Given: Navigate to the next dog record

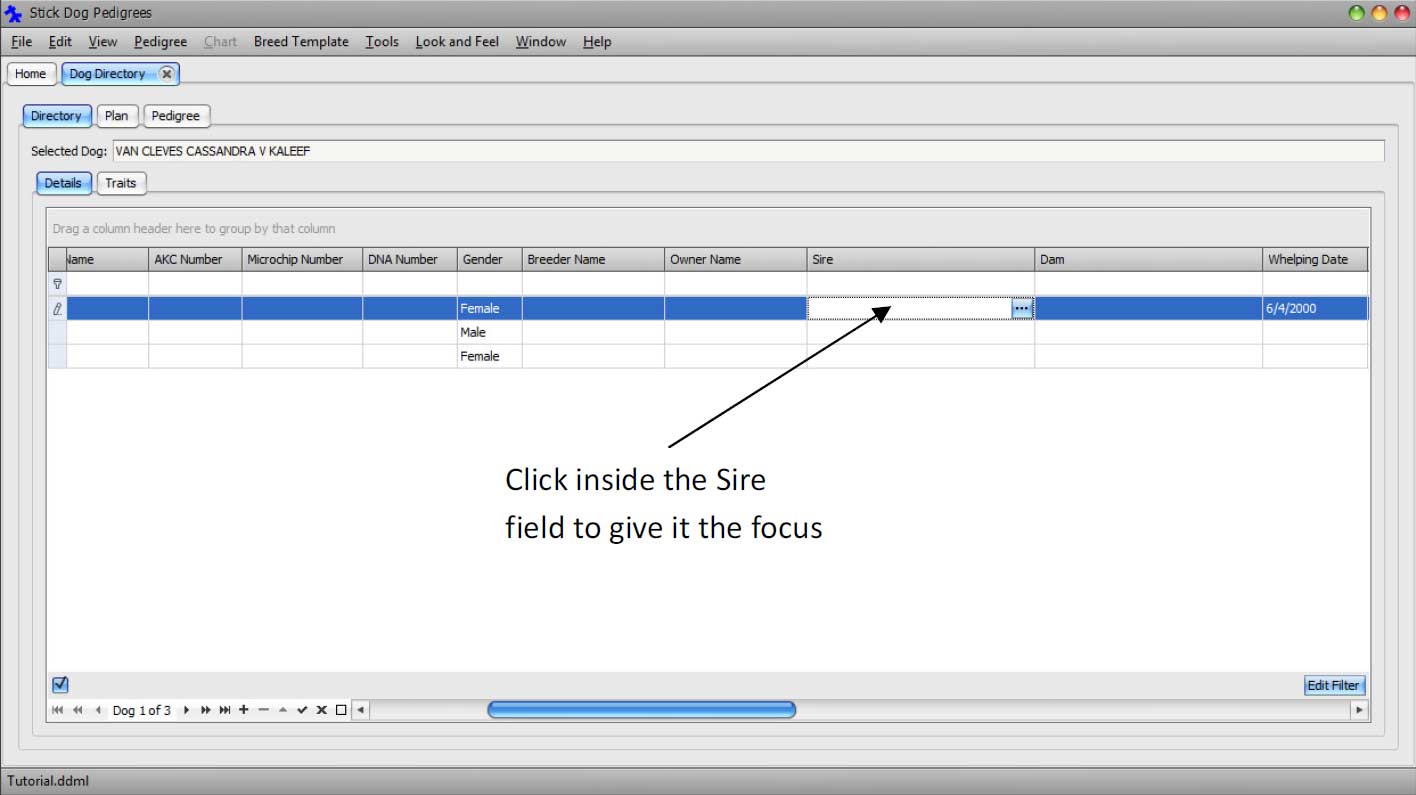Looking at the screenshot, I should tap(187, 709).
